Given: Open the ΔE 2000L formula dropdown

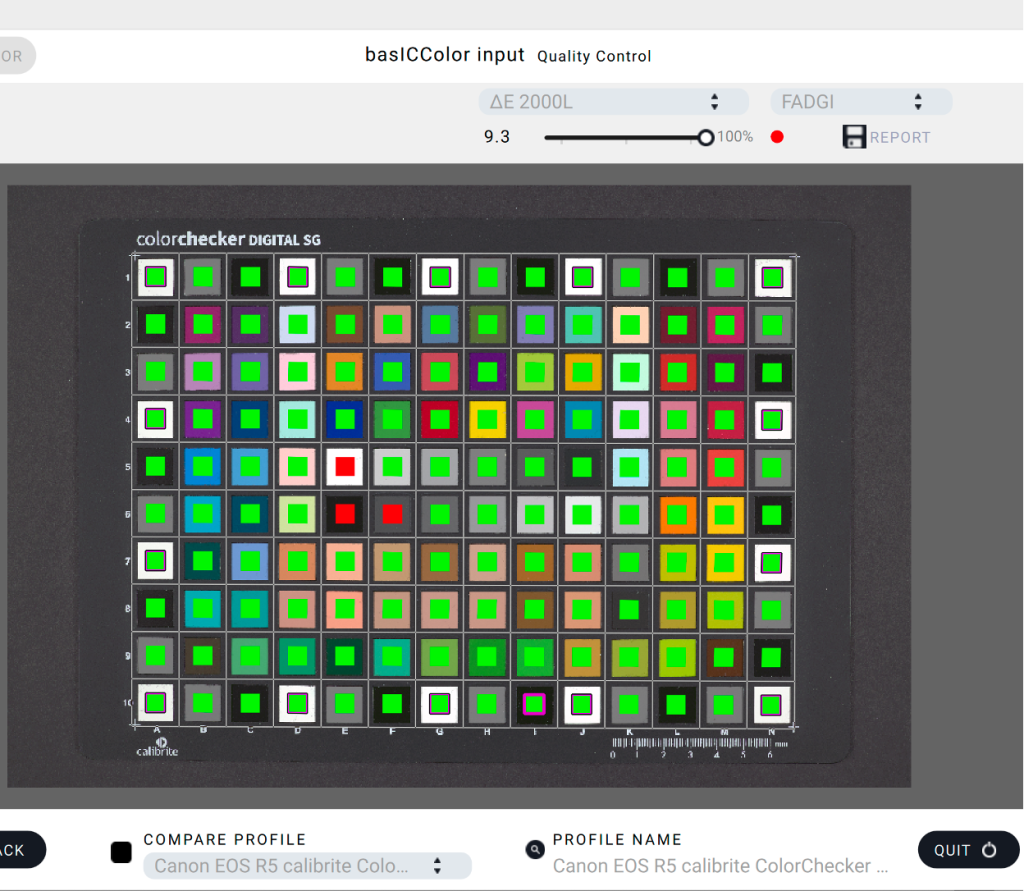Looking at the screenshot, I should point(613,101).
